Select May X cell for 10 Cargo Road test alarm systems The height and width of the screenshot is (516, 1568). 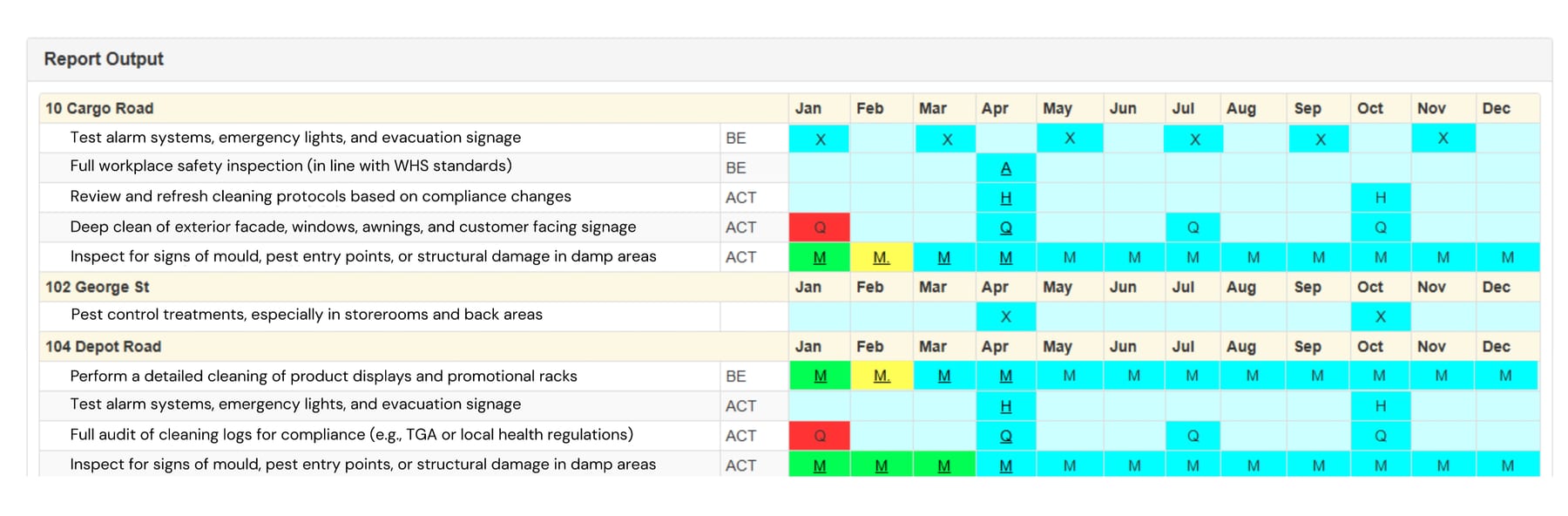1070,139
